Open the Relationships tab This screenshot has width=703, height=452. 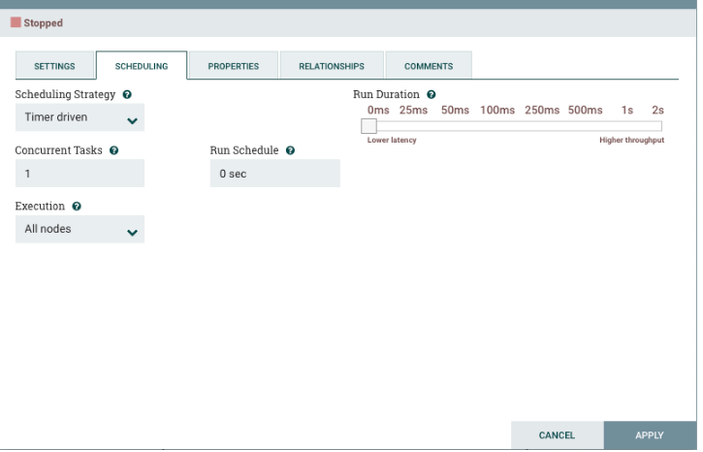pyautogui.click(x=332, y=66)
